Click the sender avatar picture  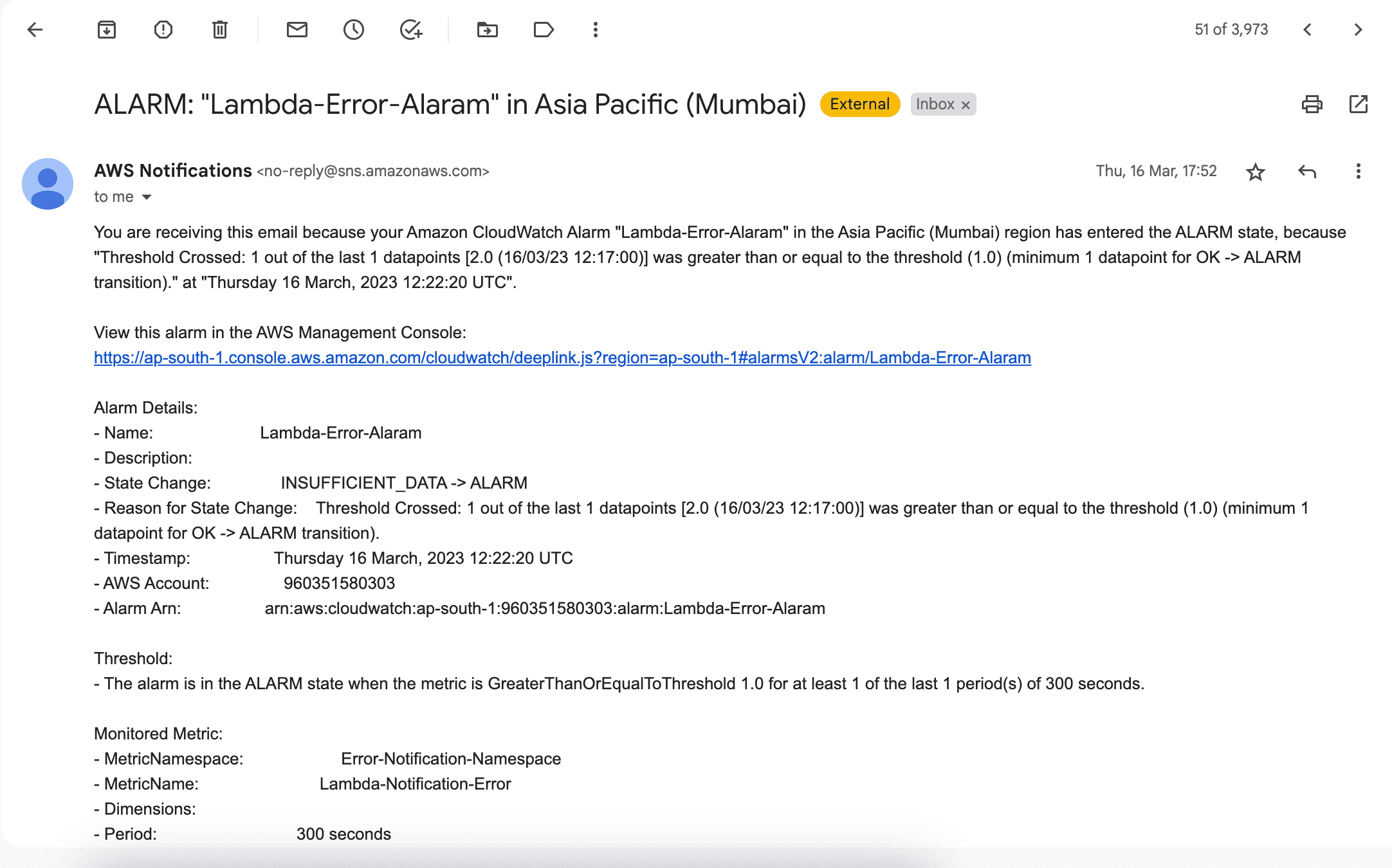coord(48,184)
